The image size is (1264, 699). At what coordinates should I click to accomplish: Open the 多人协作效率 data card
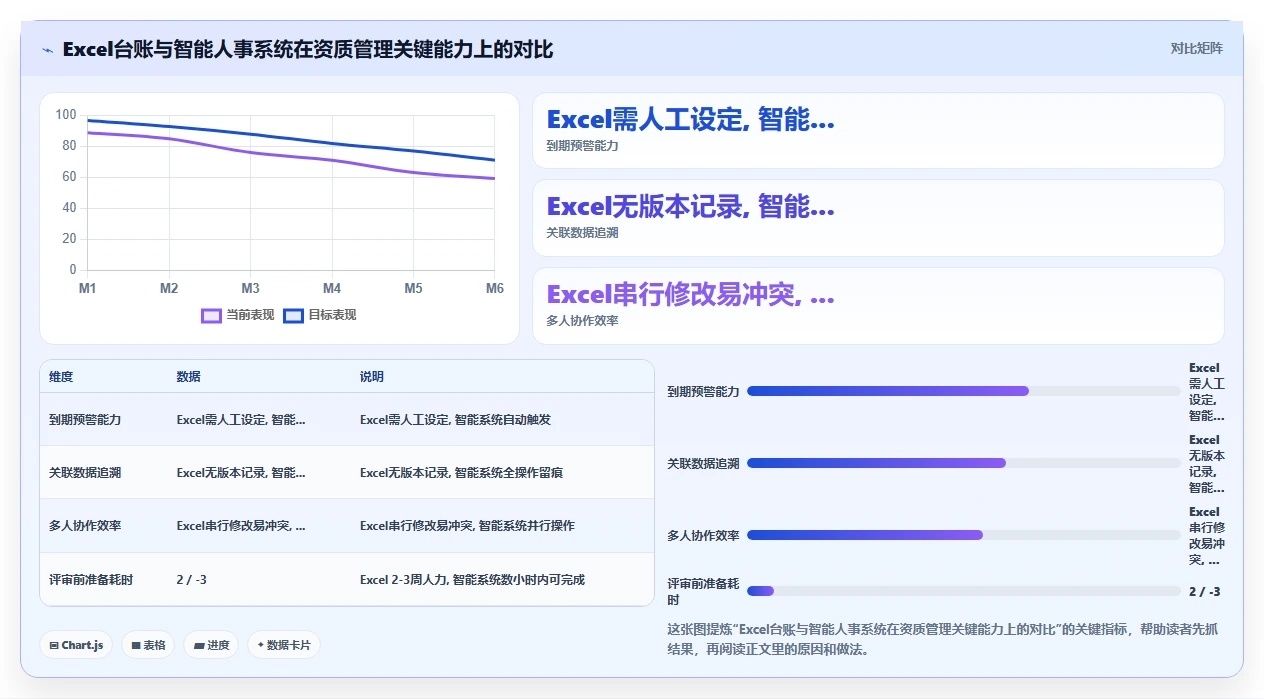tap(878, 306)
